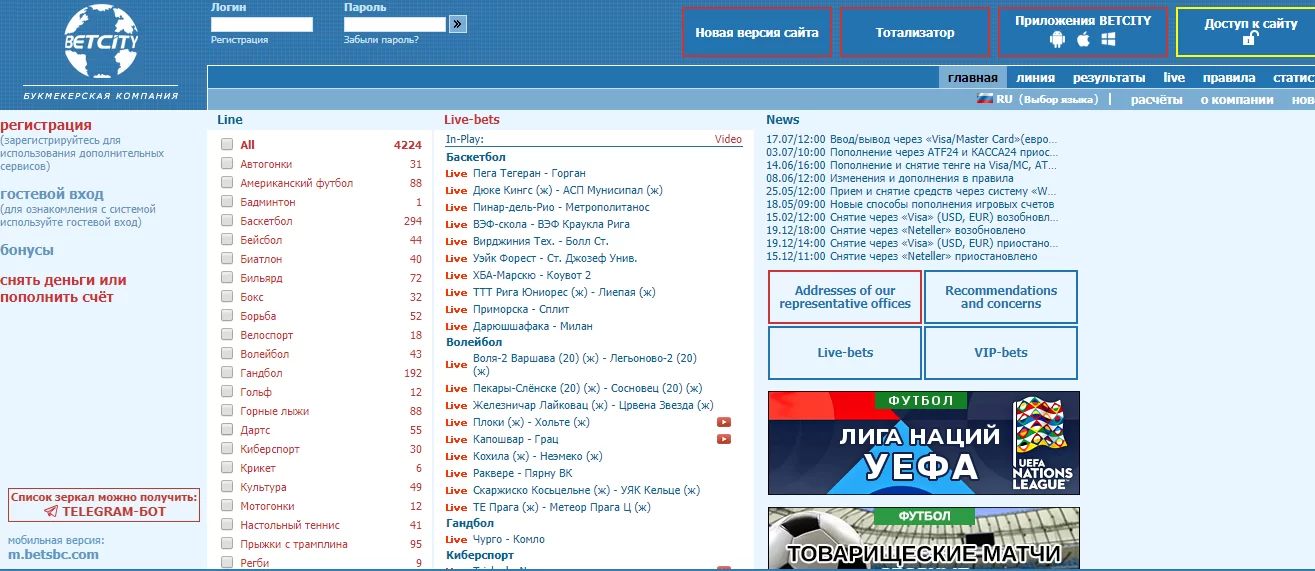This screenshot has height=571, width=1315.
Task: Click the Apple app icon
Action: tap(1083, 40)
